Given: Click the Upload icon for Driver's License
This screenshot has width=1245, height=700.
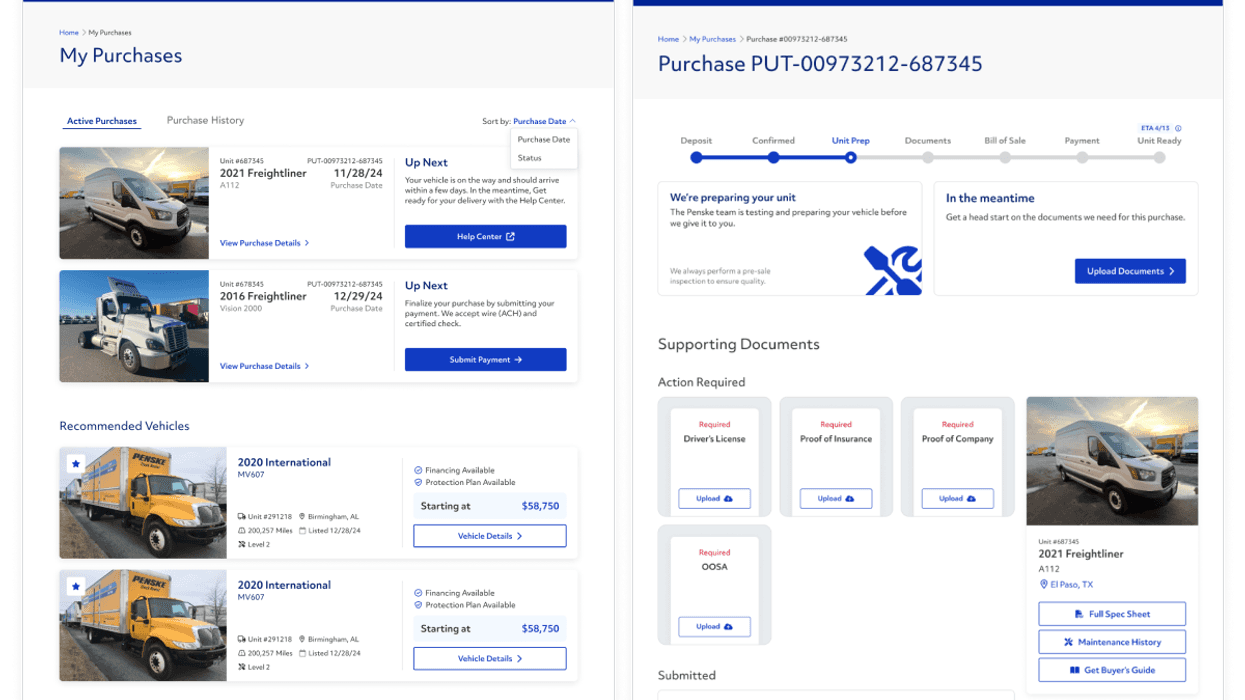Looking at the screenshot, I should tap(727, 498).
